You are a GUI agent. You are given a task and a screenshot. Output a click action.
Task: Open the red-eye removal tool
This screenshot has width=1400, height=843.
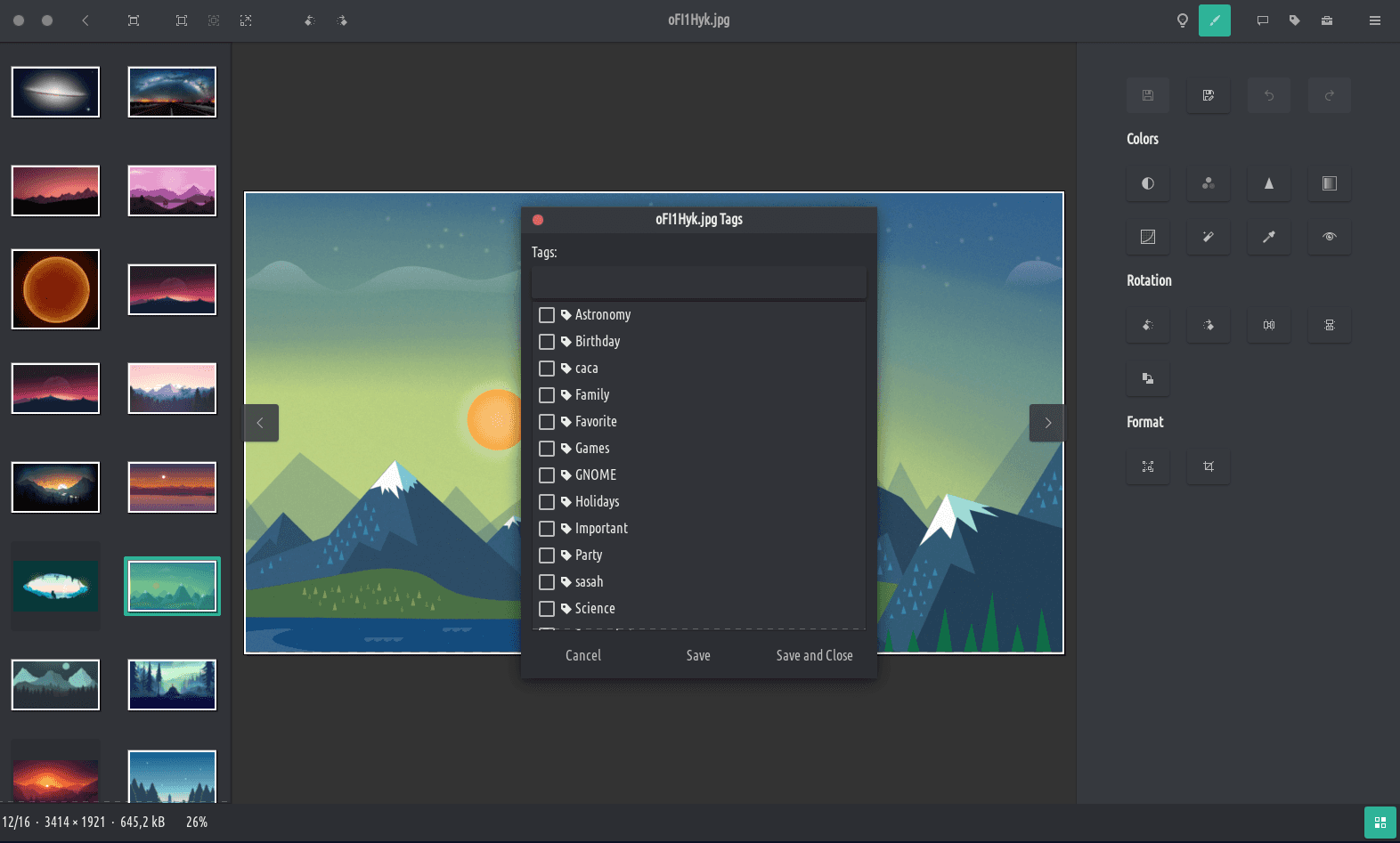coord(1330,237)
